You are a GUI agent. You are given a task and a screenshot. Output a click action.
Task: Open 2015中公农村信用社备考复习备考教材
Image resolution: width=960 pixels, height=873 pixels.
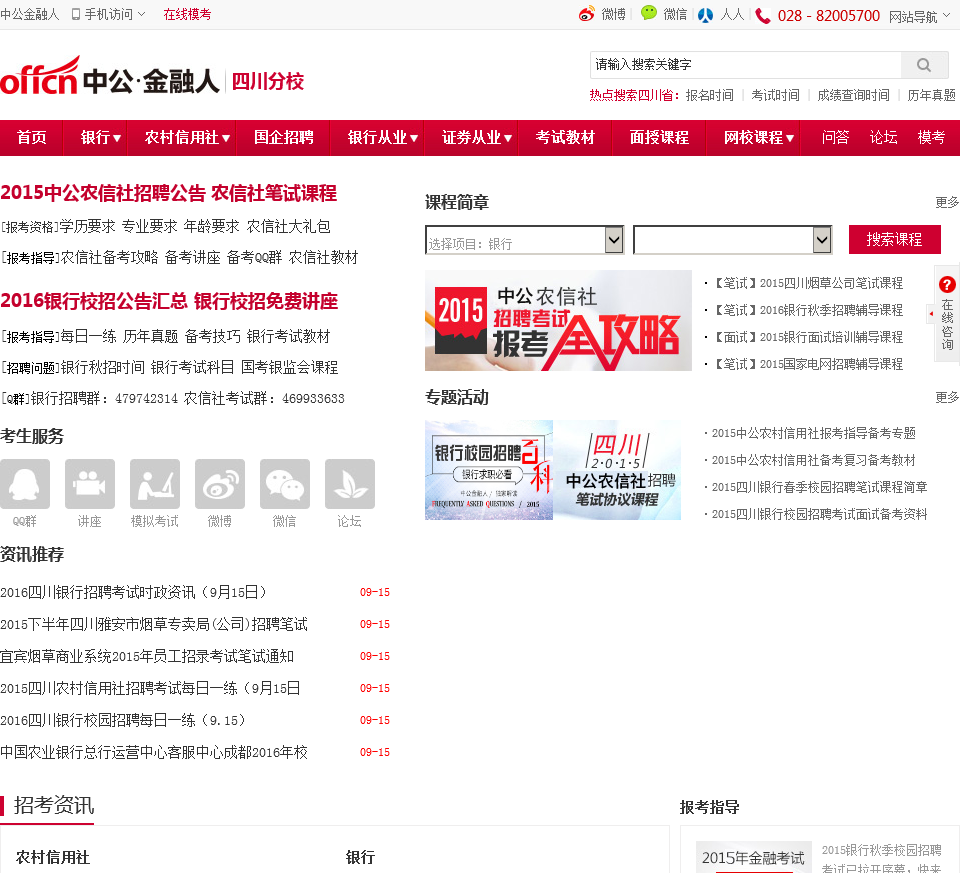pyautogui.click(x=814, y=460)
